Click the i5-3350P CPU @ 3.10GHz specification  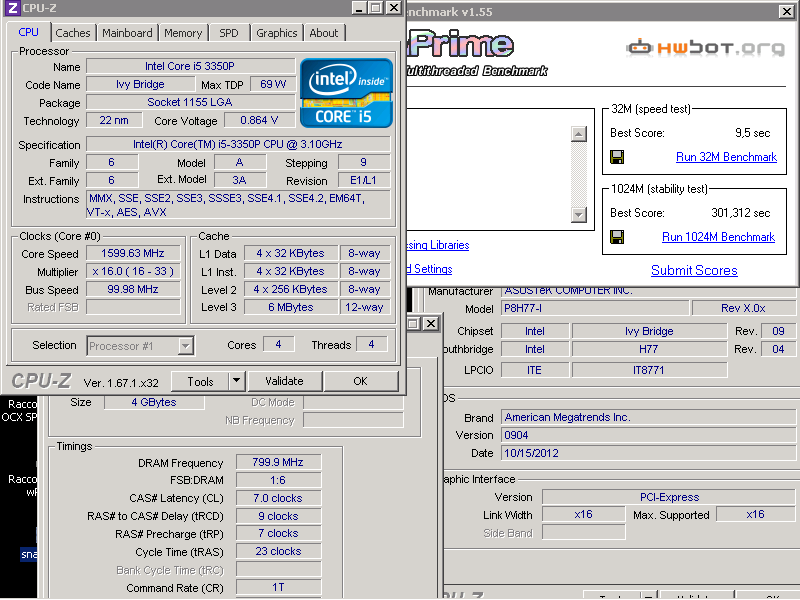point(238,144)
